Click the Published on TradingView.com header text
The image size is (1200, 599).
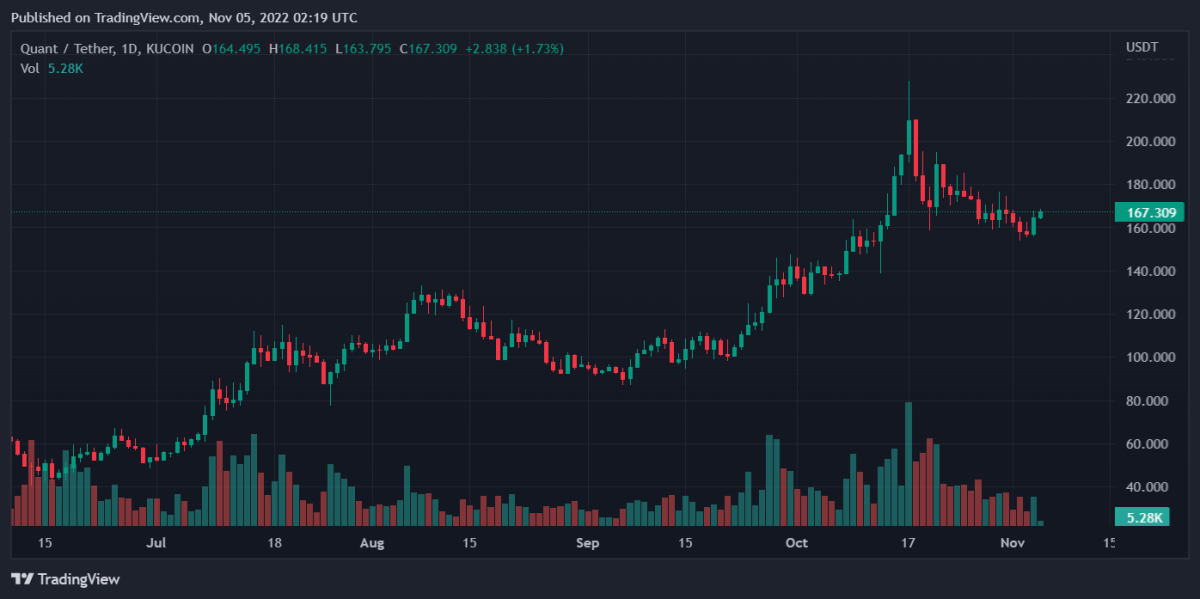click(x=183, y=18)
